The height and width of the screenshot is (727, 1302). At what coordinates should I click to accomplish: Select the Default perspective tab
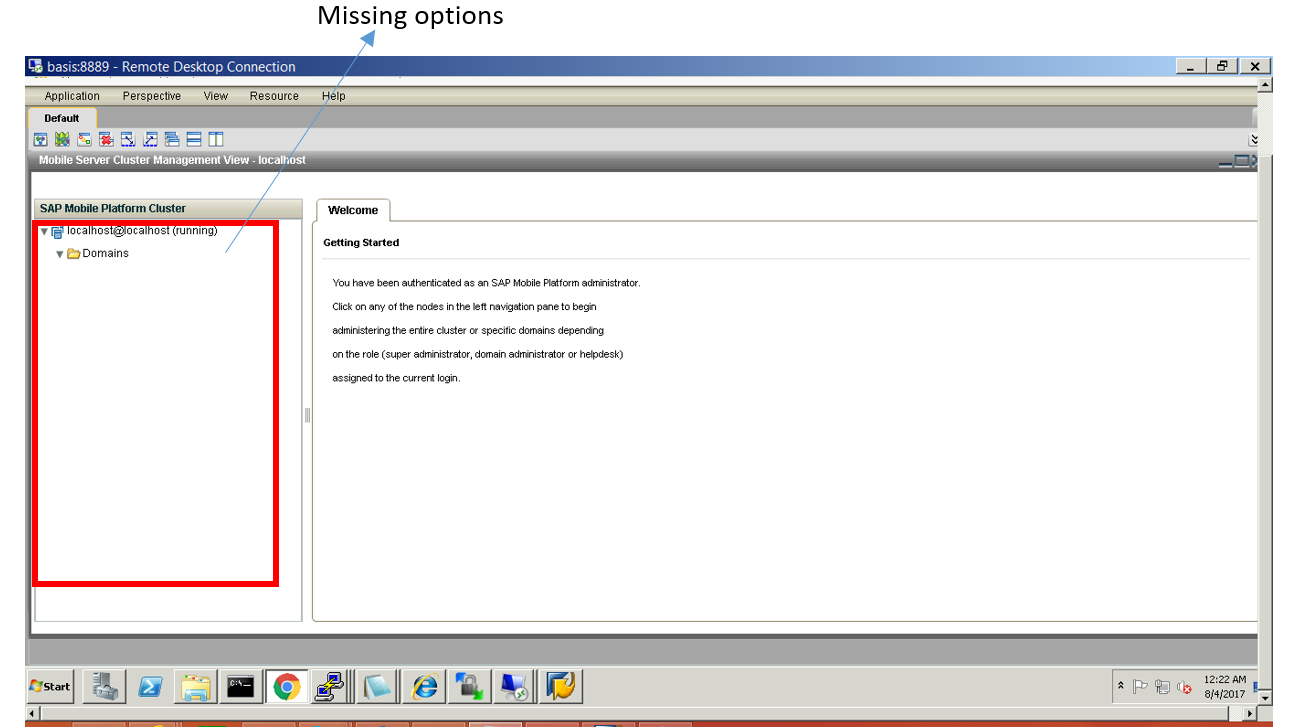tap(62, 118)
